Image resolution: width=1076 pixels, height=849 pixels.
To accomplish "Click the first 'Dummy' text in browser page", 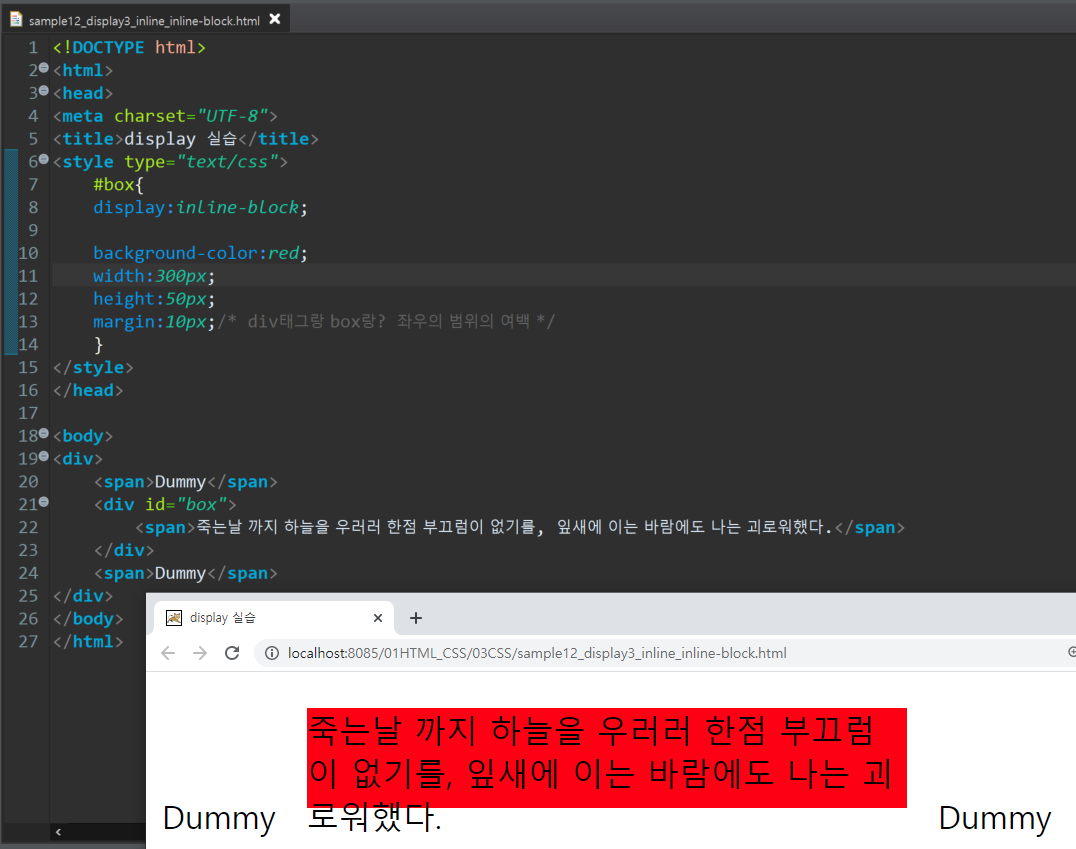I will point(219,818).
